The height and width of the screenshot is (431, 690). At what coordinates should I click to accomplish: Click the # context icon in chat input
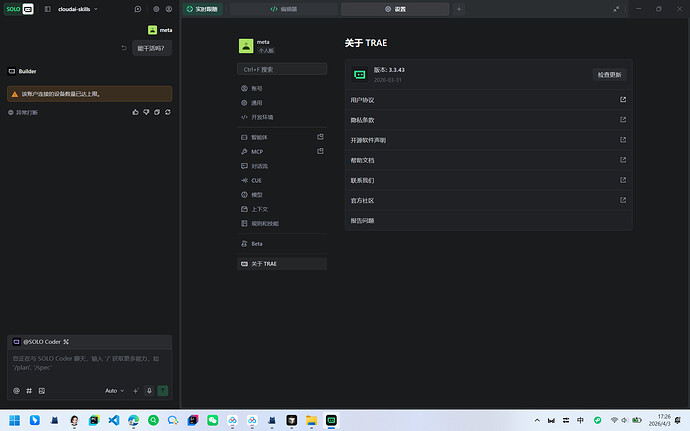(x=28, y=390)
